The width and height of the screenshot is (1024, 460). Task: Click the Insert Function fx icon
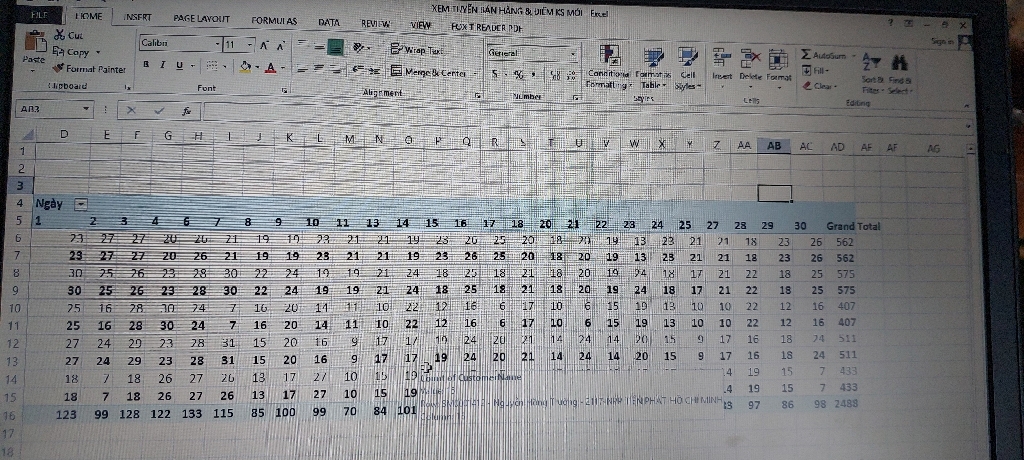point(186,112)
